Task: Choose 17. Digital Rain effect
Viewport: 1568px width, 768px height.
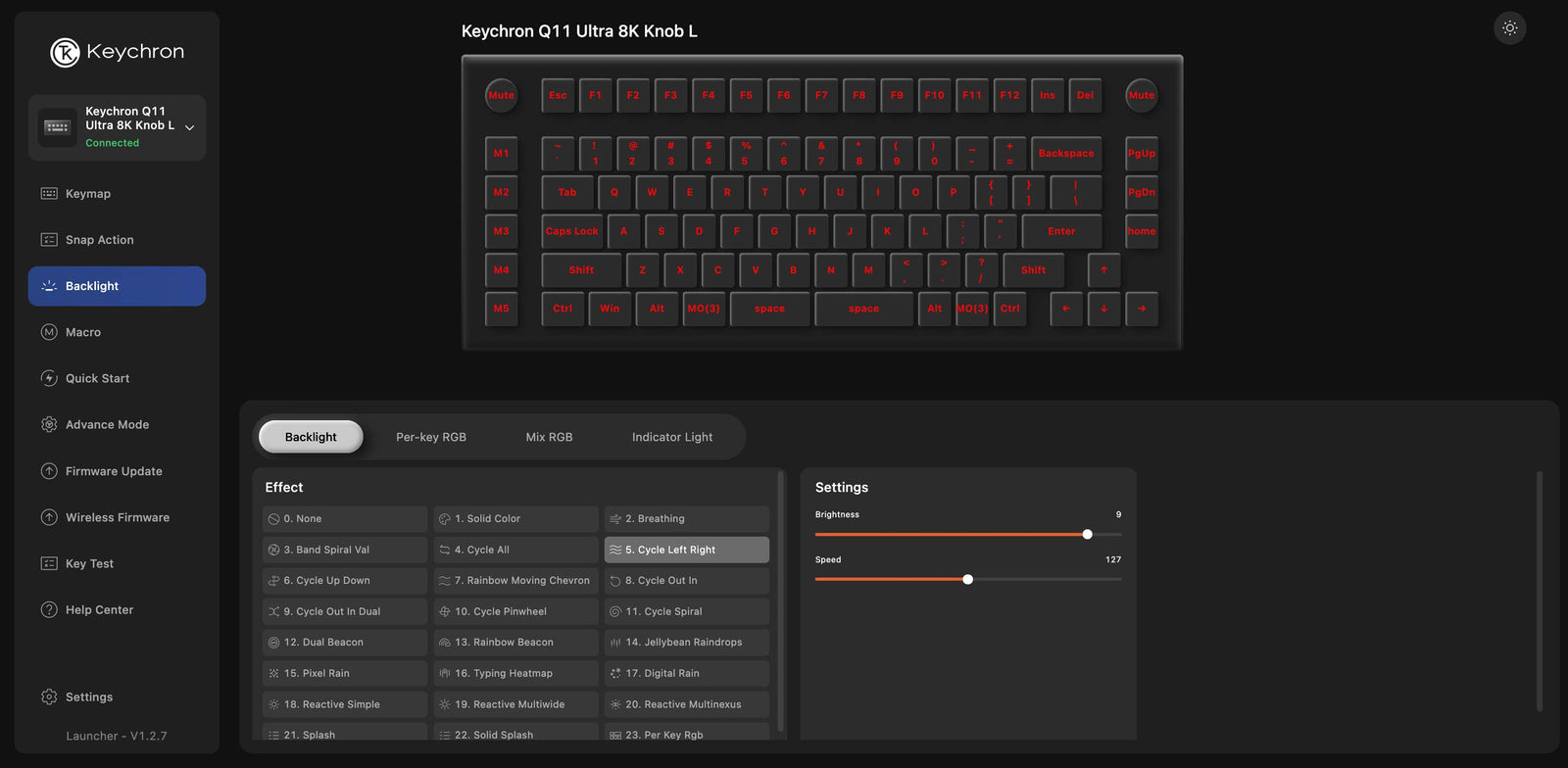Action: click(687, 673)
